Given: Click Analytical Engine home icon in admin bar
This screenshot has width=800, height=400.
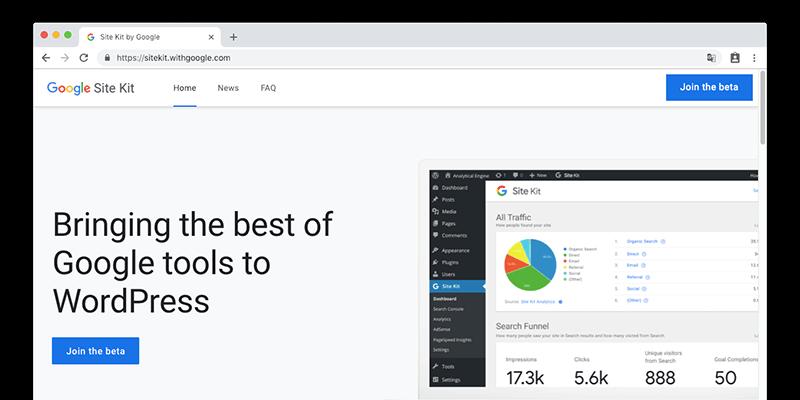Looking at the screenshot, I should 447,175.
